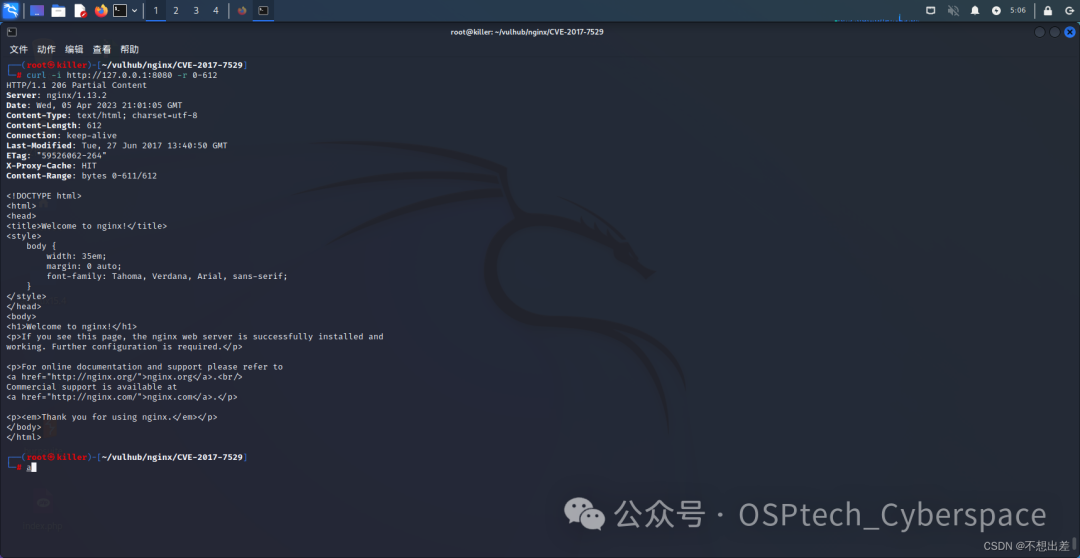
Task: Open the 文件 menu
Action: (x=19, y=50)
